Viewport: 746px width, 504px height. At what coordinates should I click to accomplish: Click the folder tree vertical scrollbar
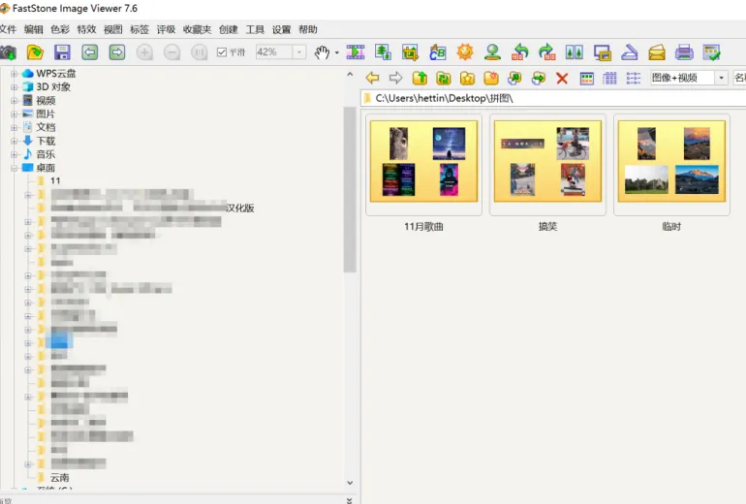click(349, 190)
